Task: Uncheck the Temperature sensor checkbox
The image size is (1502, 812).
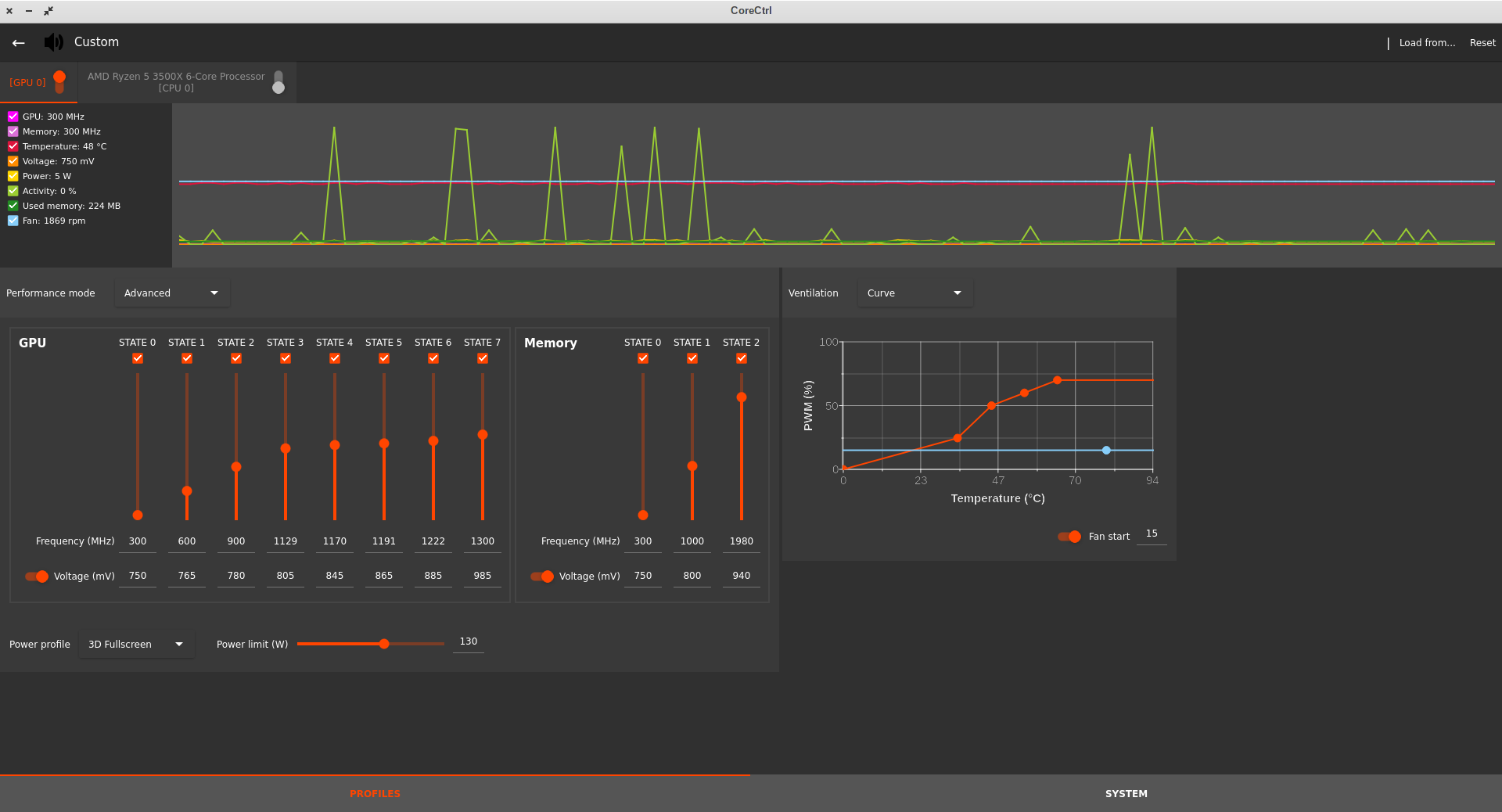Action: [x=13, y=146]
